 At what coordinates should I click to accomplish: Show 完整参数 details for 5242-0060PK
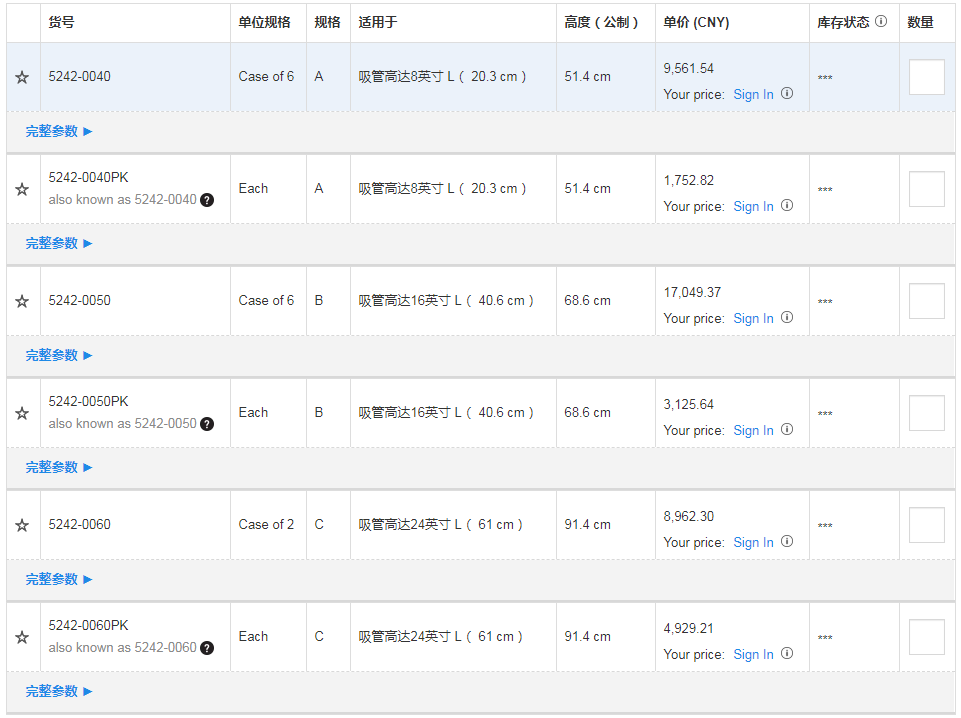click(59, 691)
